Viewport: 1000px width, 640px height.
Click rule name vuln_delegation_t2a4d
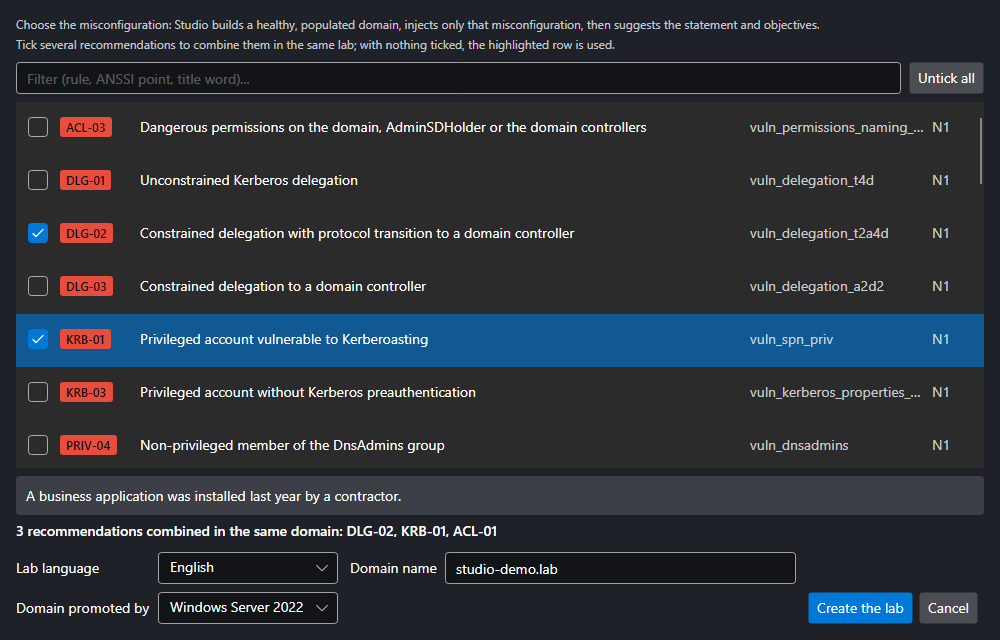(x=819, y=233)
